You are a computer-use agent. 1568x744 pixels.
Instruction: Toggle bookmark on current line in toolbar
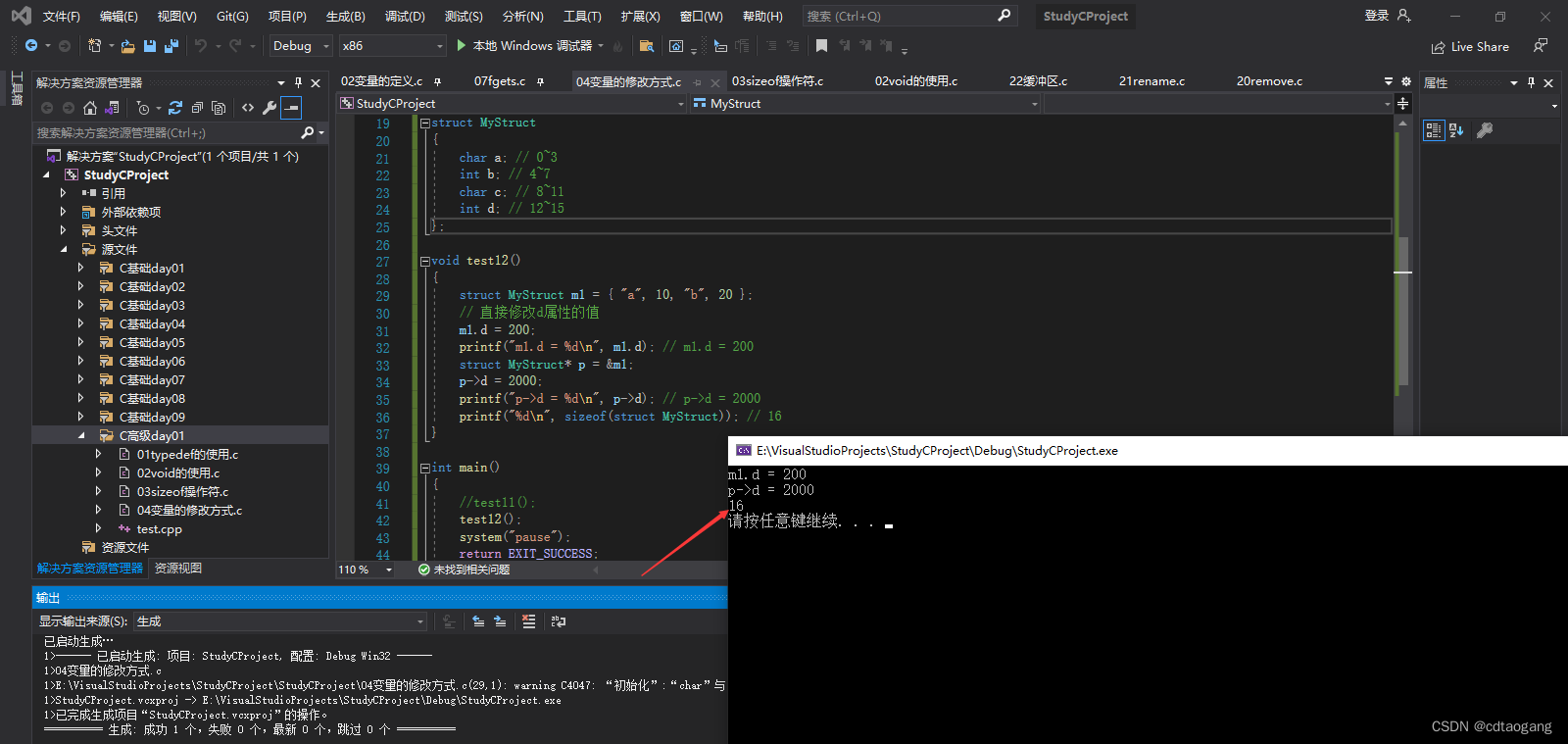pyautogui.click(x=821, y=46)
